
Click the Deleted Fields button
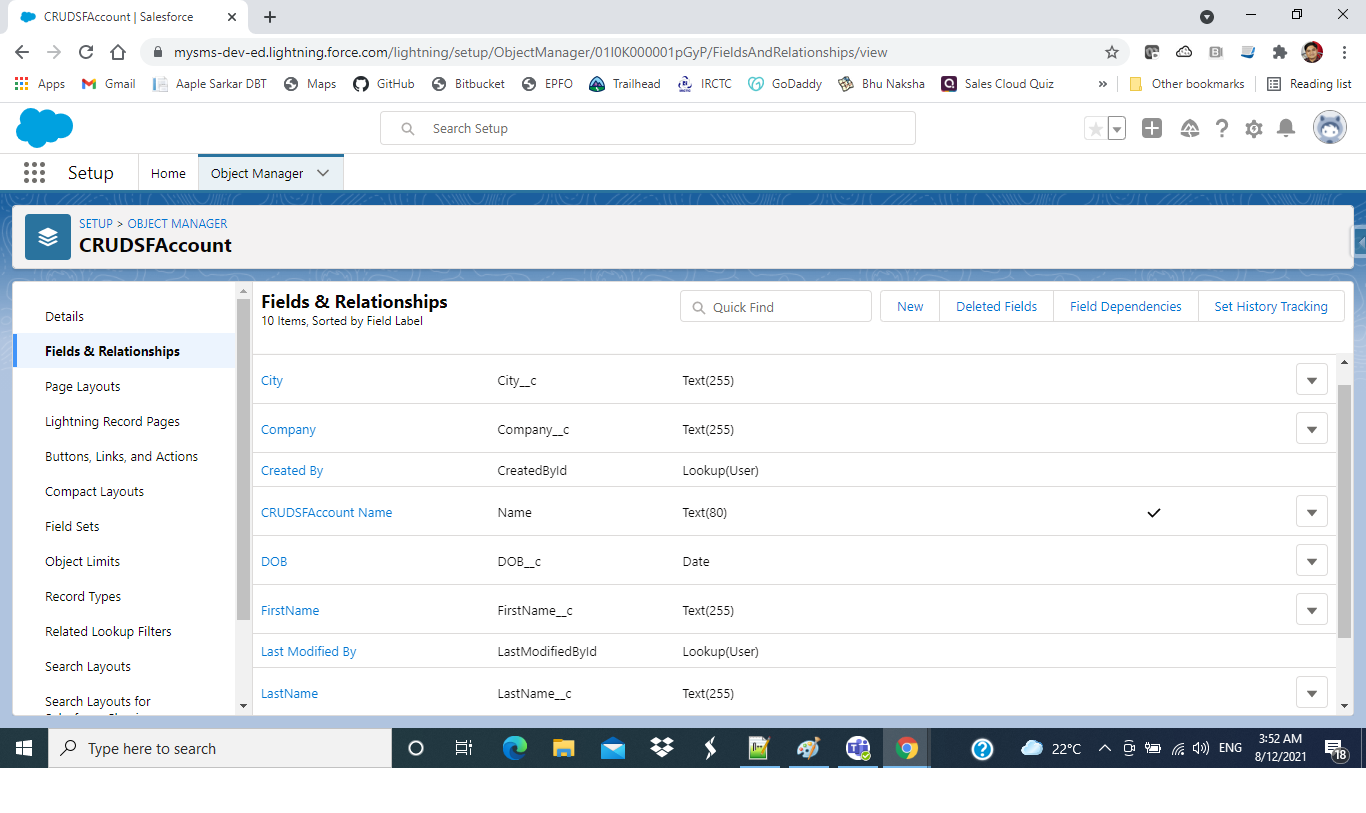997,307
